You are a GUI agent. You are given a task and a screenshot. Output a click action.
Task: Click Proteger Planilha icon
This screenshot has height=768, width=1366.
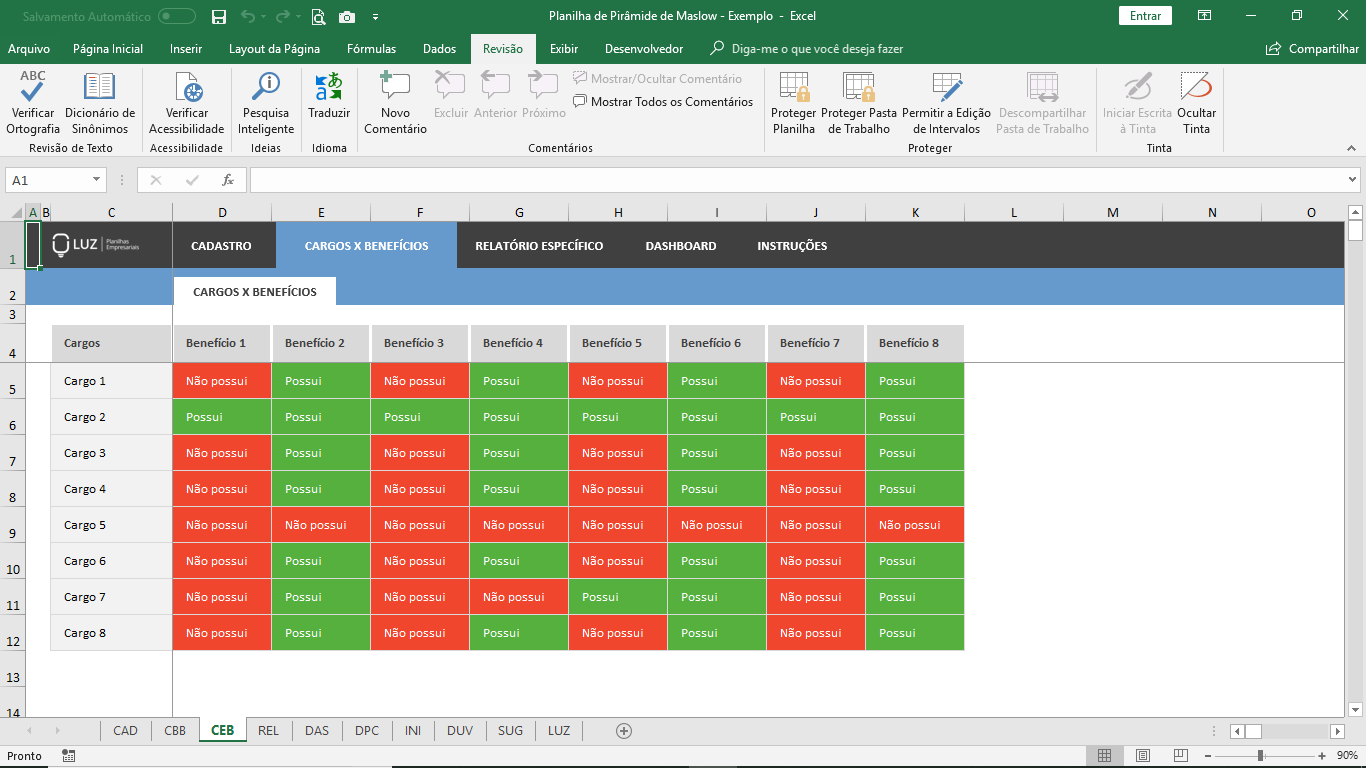pyautogui.click(x=794, y=103)
